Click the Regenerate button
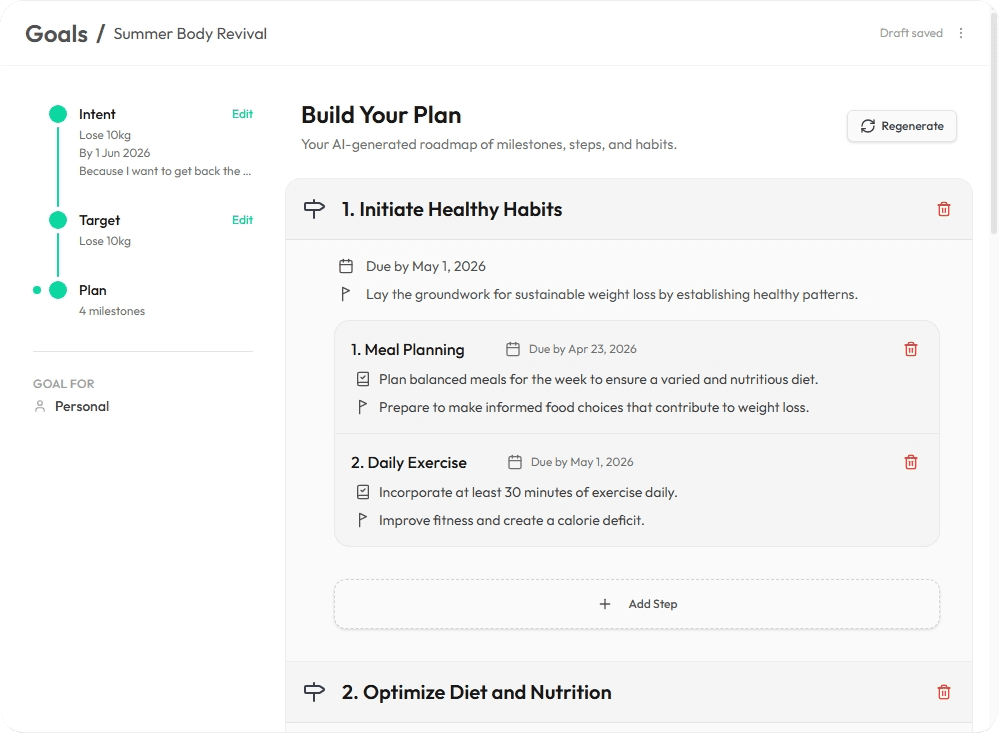Viewport: 999px width, 733px height. point(900,125)
